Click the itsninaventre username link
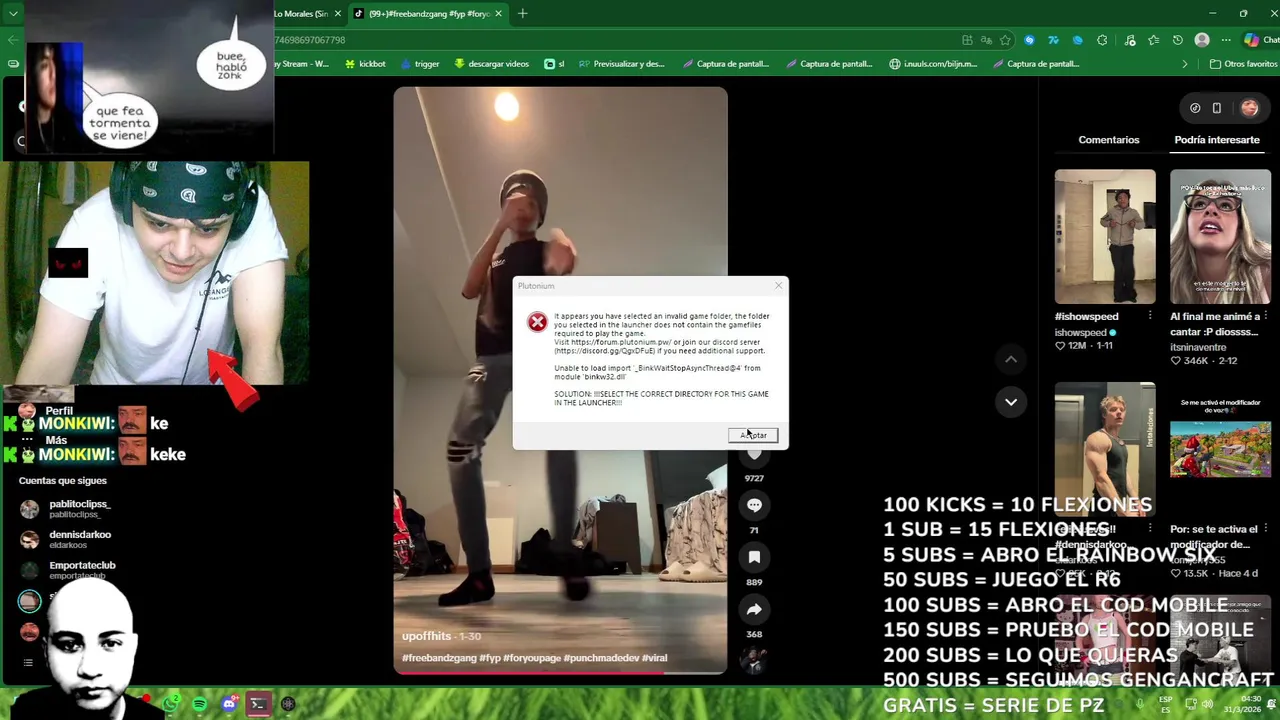The image size is (1280, 720). coord(1198,347)
